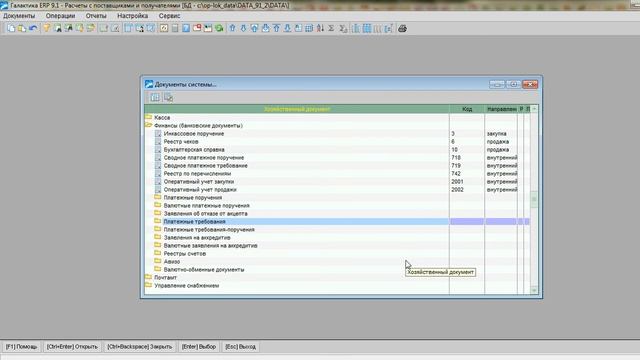Click document icon beside Бухгалтерская справка
Image resolution: width=640 pixels, height=360 pixels.
click(x=158, y=149)
